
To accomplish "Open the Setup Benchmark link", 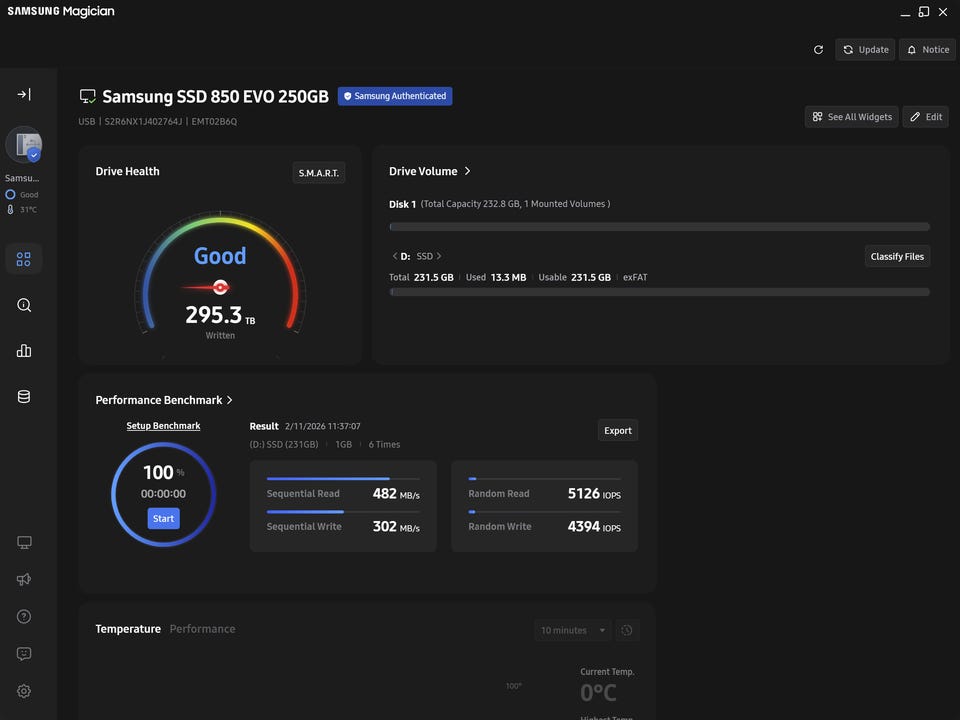I will coord(163,426).
